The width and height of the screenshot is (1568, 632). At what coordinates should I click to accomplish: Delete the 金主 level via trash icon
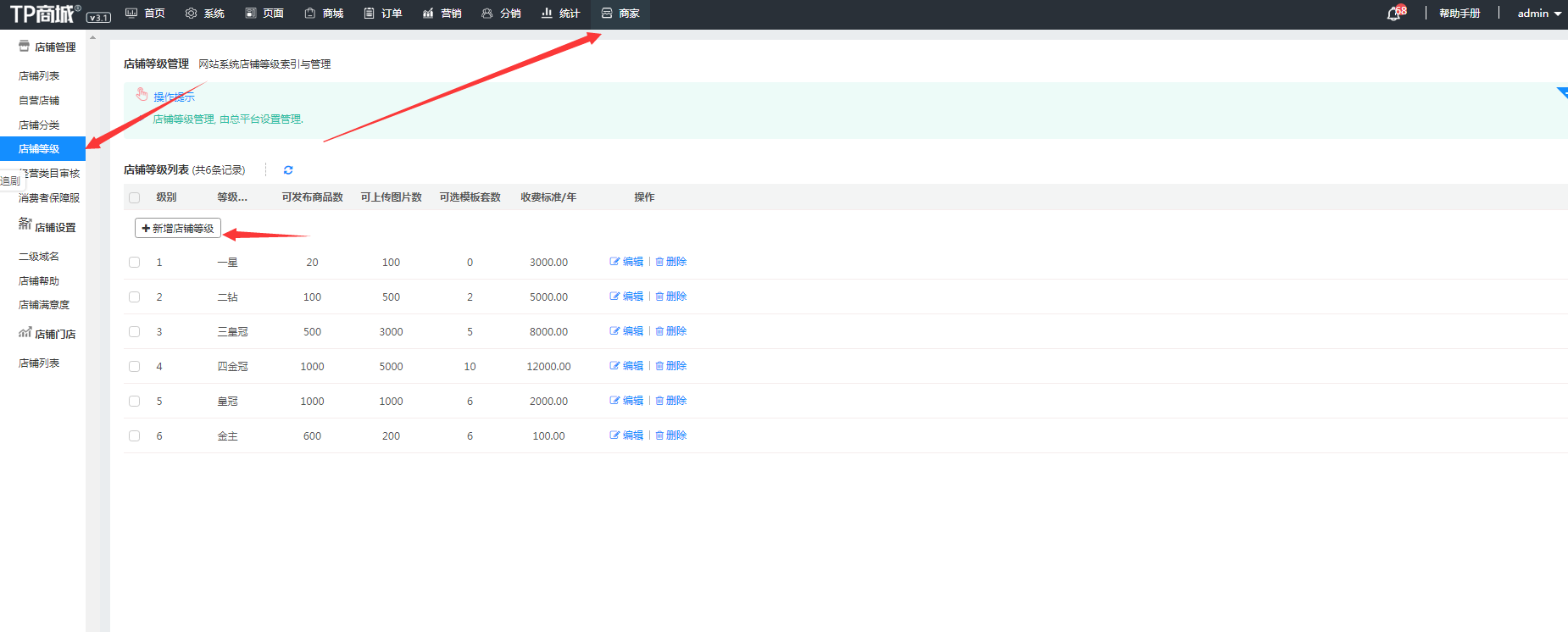(659, 435)
